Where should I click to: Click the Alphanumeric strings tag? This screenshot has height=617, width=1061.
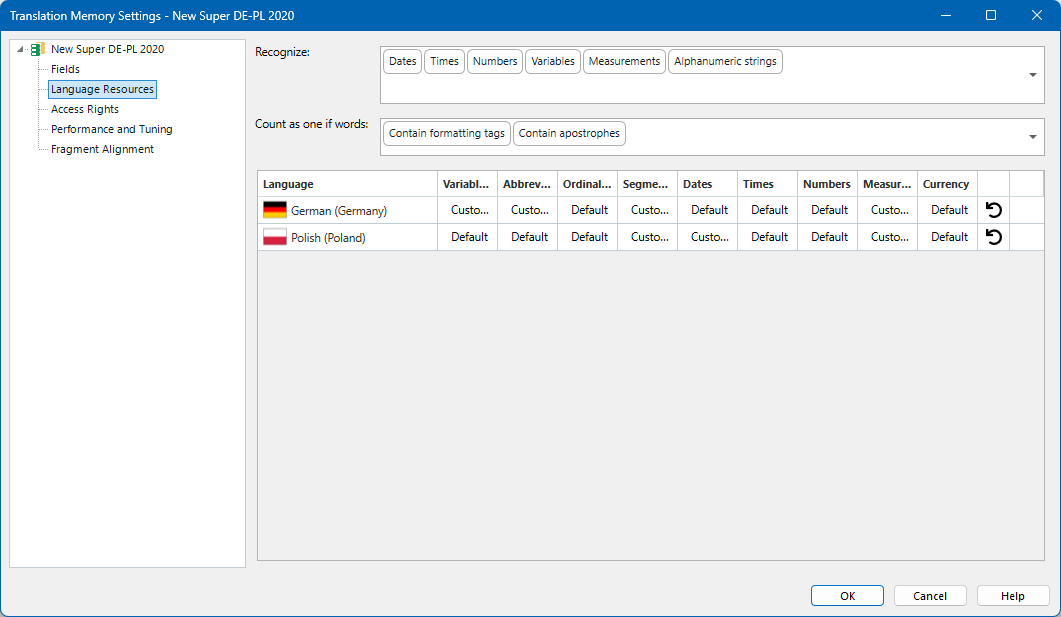725,62
